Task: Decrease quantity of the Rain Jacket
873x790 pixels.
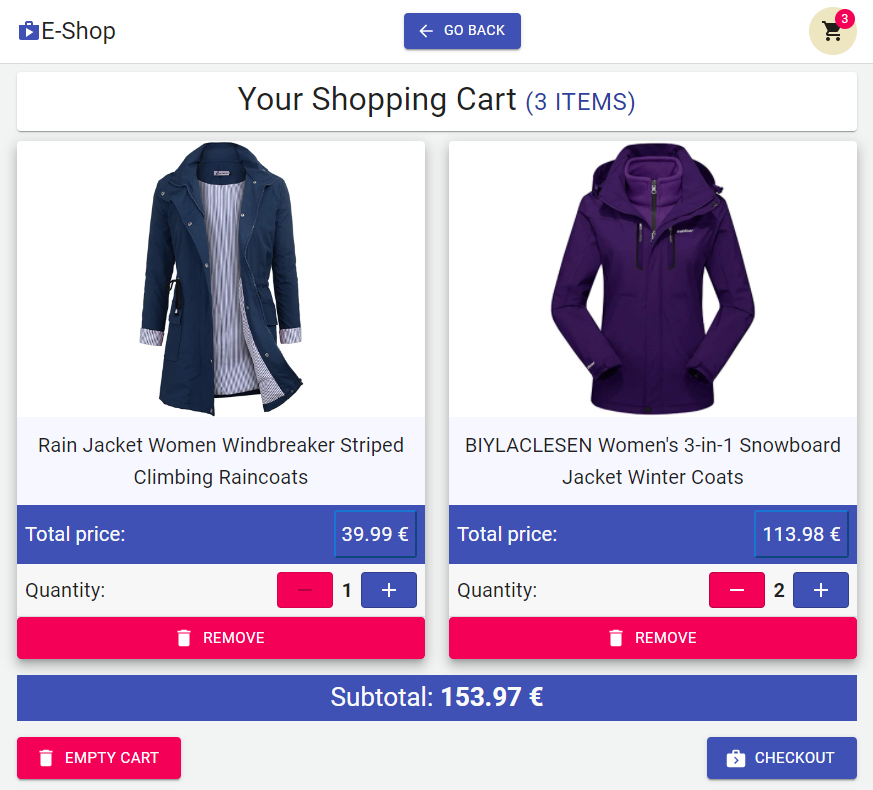Action: [x=305, y=590]
